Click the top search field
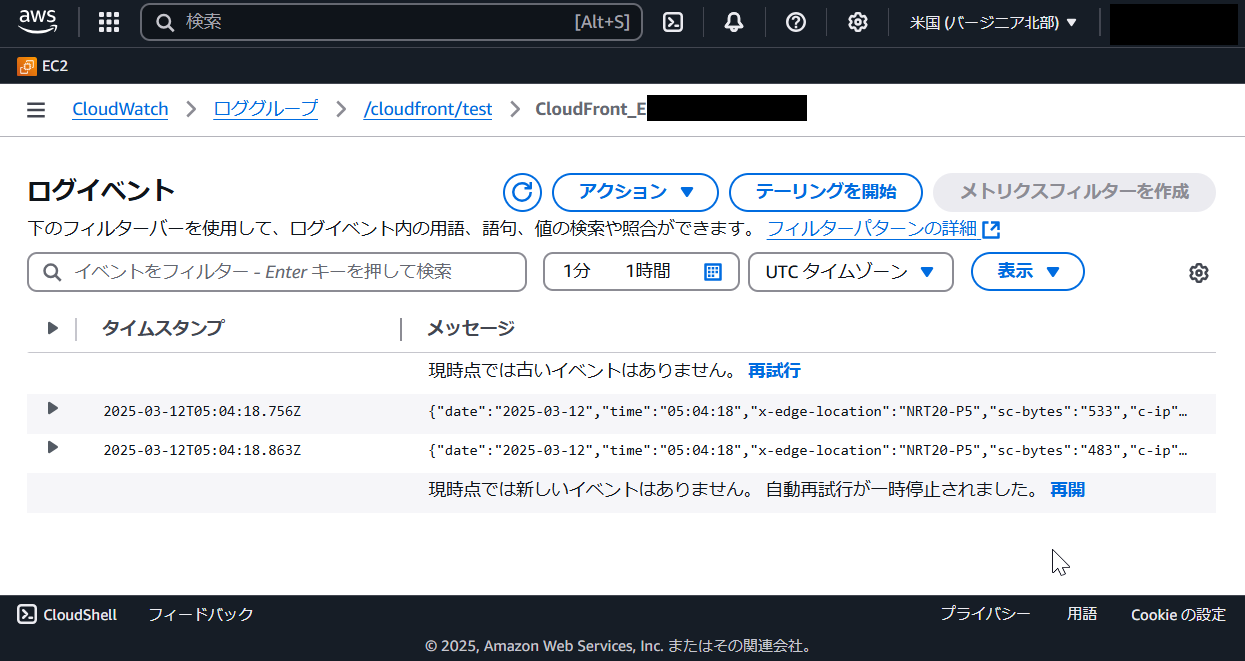The width and height of the screenshot is (1245, 661). pyautogui.click(x=391, y=22)
